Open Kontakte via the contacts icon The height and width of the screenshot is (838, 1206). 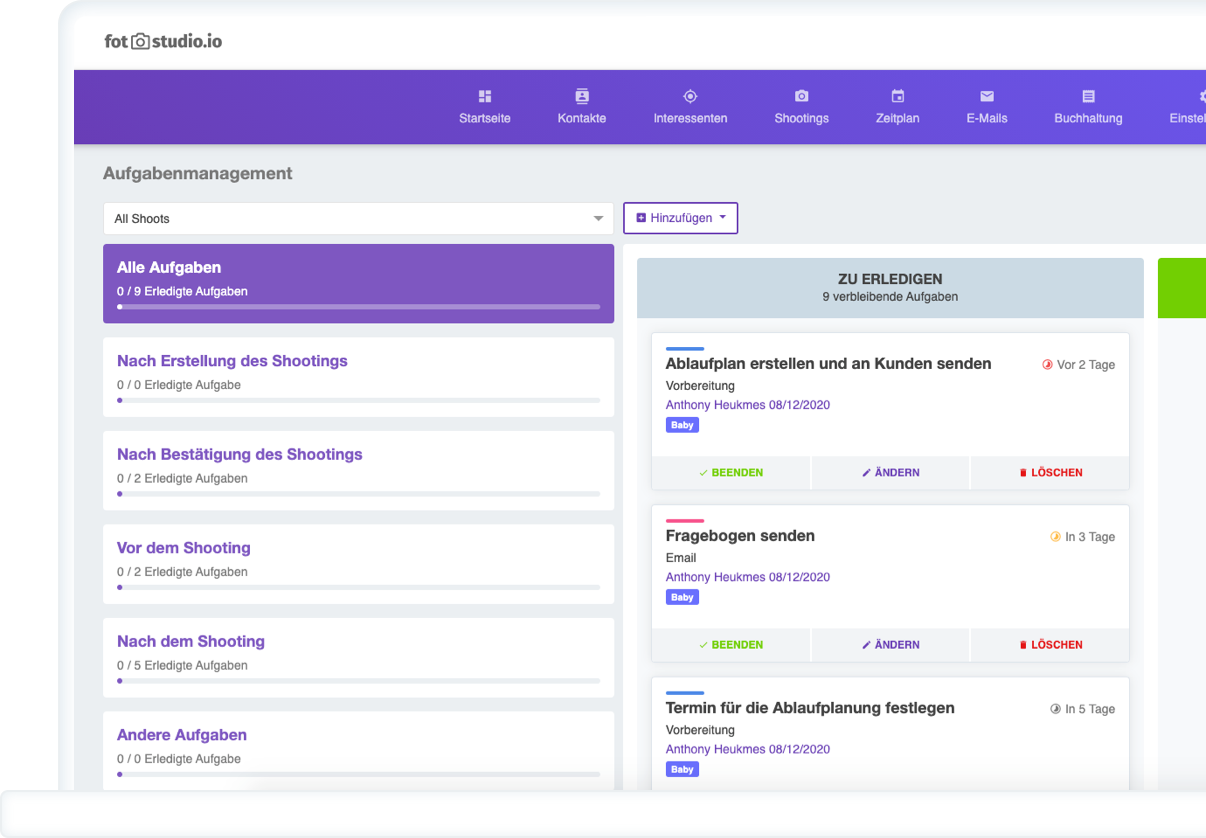coord(582,96)
